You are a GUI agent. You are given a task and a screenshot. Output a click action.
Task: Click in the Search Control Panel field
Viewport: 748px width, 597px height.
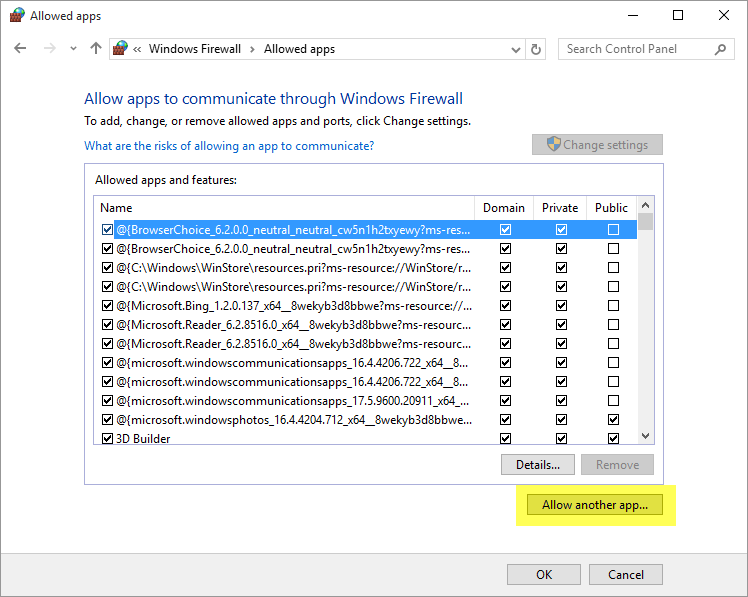(x=635, y=49)
